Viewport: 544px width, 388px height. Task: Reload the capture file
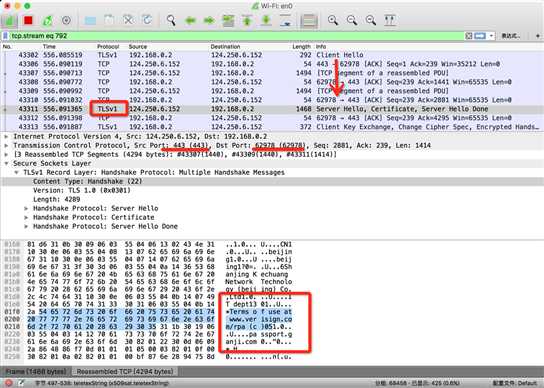[147, 20]
